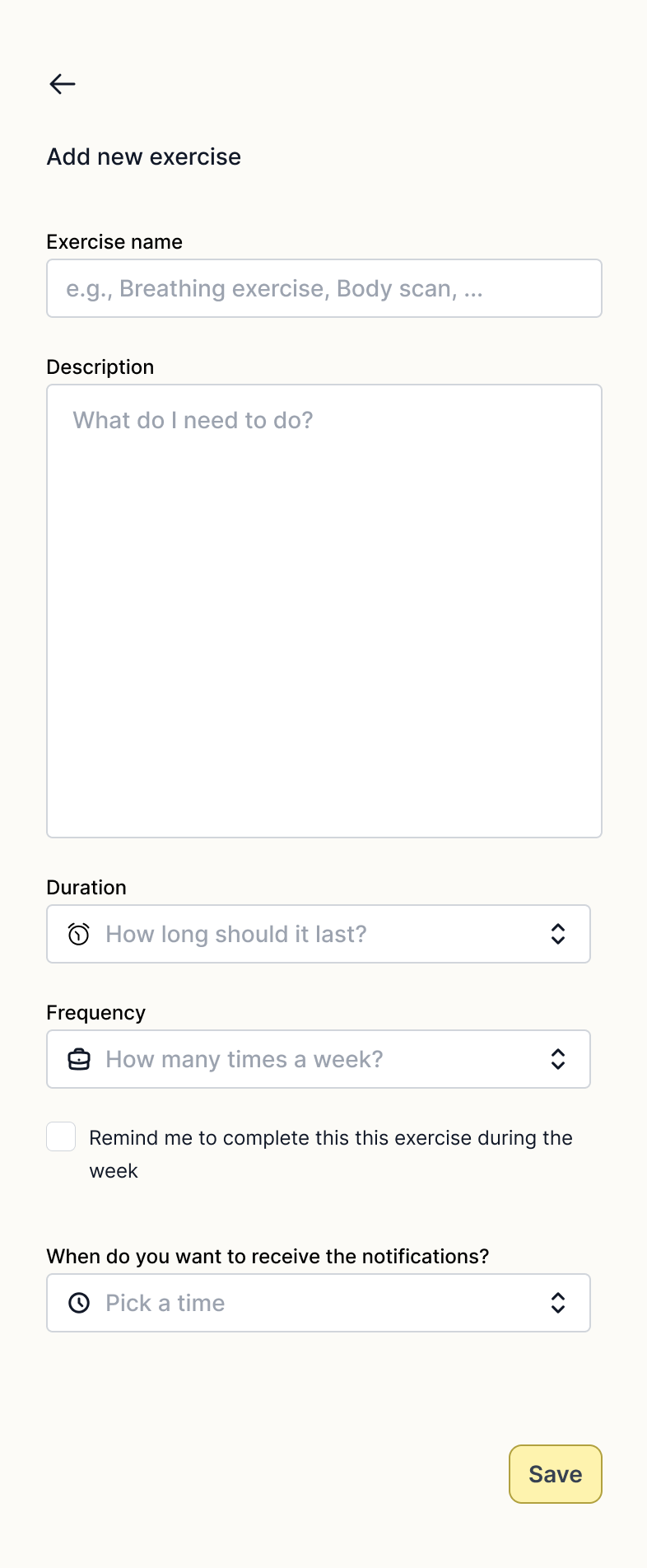Image resolution: width=647 pixels, height=1568 pixels.
Task: Click the Save button
Action: pyautogui.click(x=555, y=1474)
